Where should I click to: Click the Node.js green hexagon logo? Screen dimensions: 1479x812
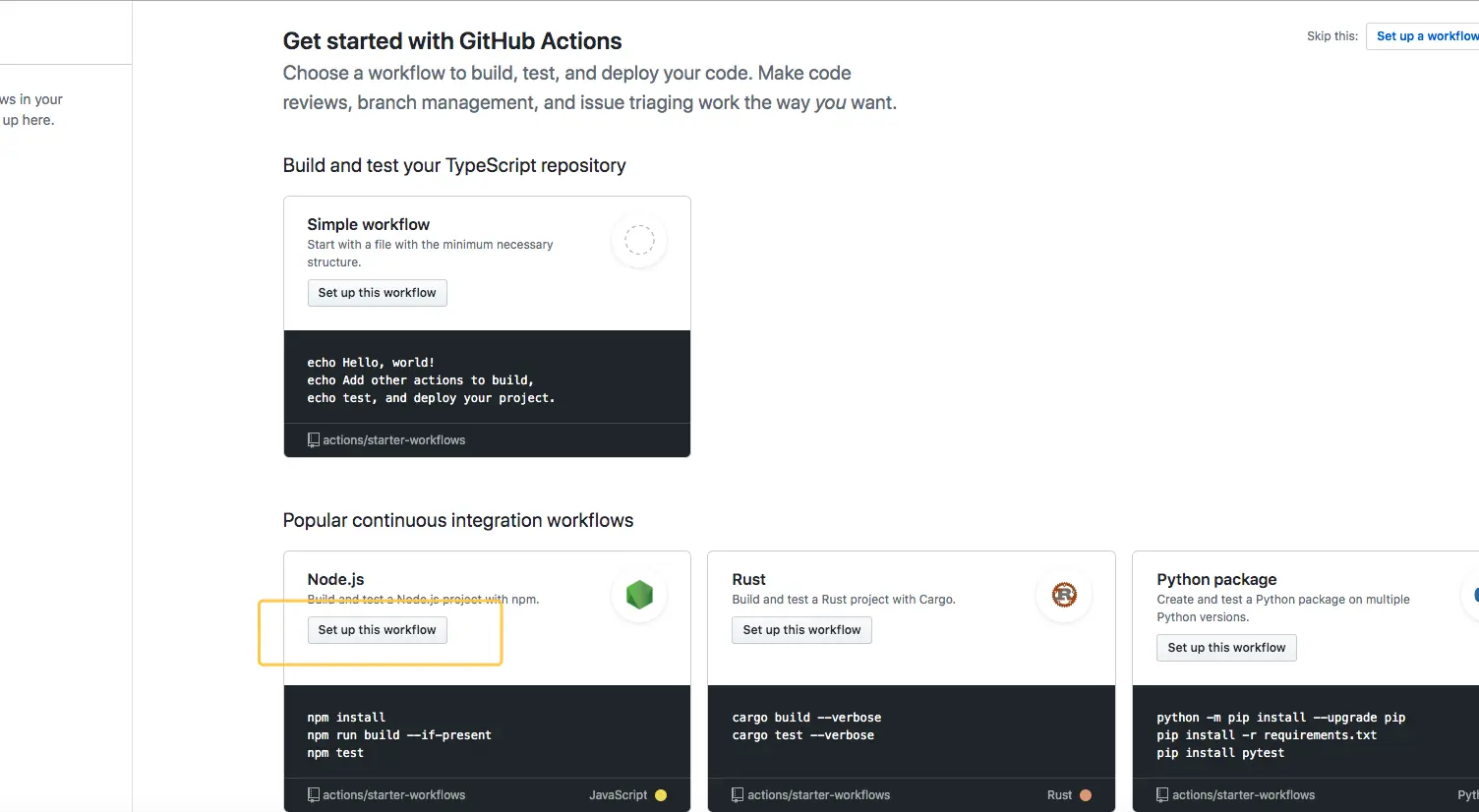[x=639, y=595]
